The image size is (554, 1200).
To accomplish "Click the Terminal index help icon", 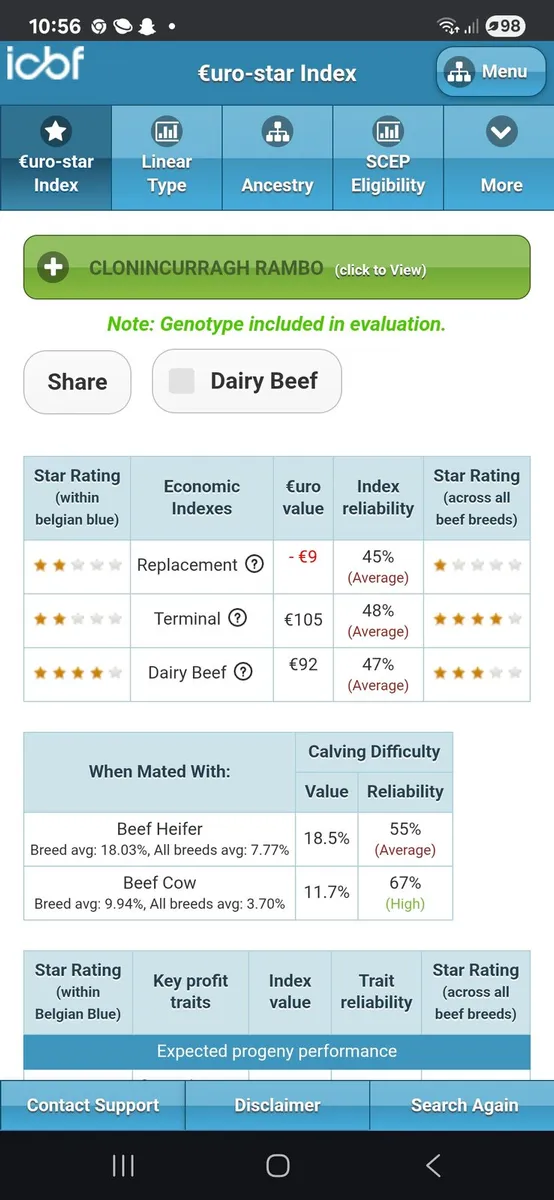I will pos(237,618).
